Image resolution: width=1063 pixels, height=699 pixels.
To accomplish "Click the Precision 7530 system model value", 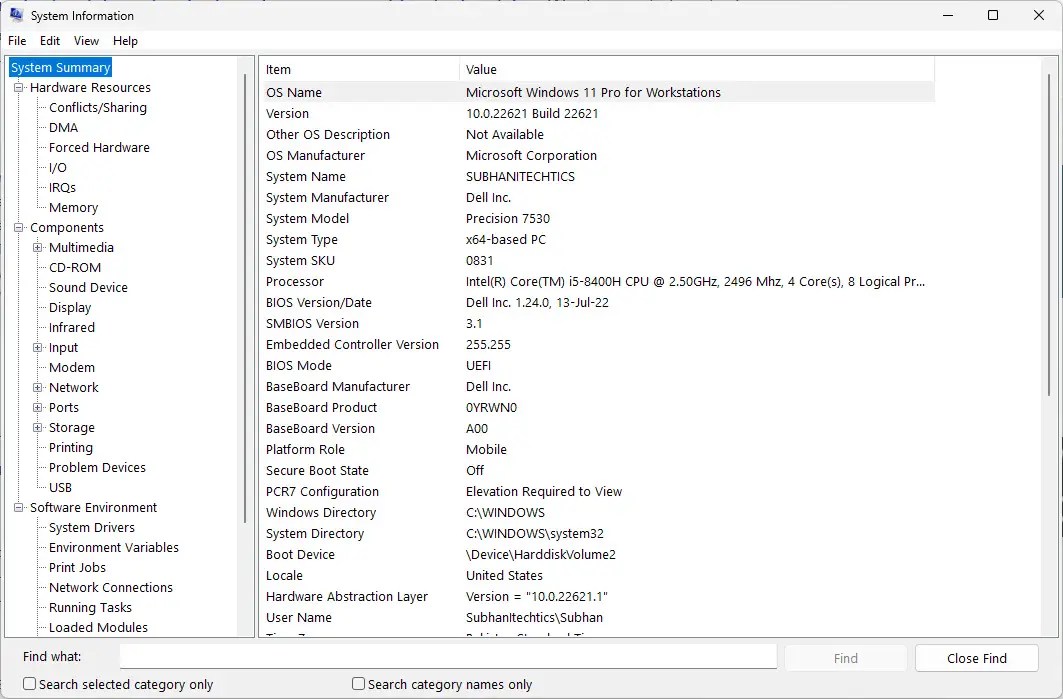I will [x=508, y=218].
